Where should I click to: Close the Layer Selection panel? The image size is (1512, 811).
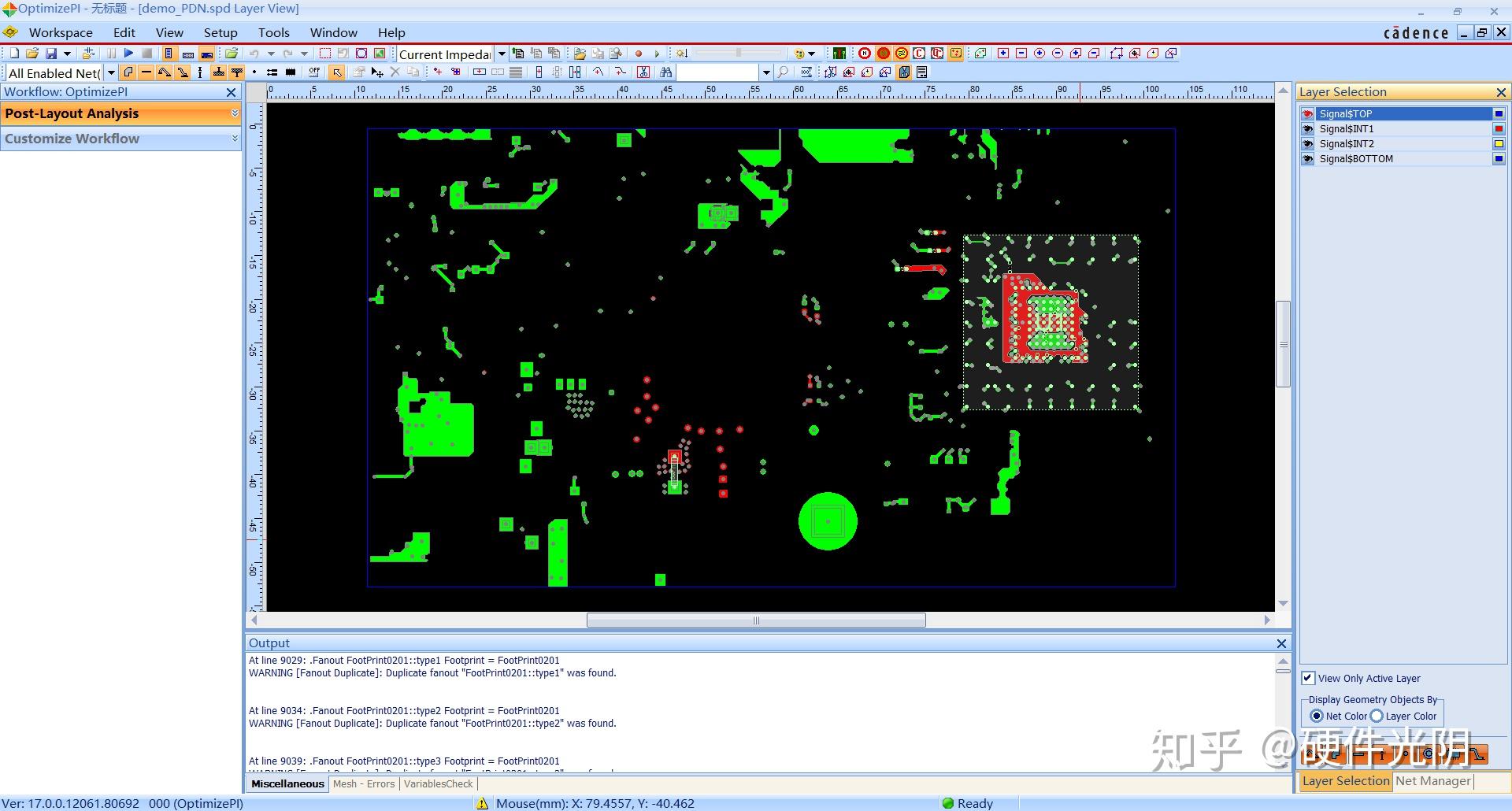coord(1501,92)
